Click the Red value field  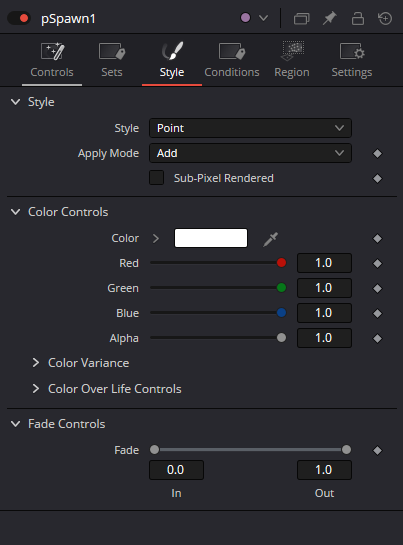[324, 263]
